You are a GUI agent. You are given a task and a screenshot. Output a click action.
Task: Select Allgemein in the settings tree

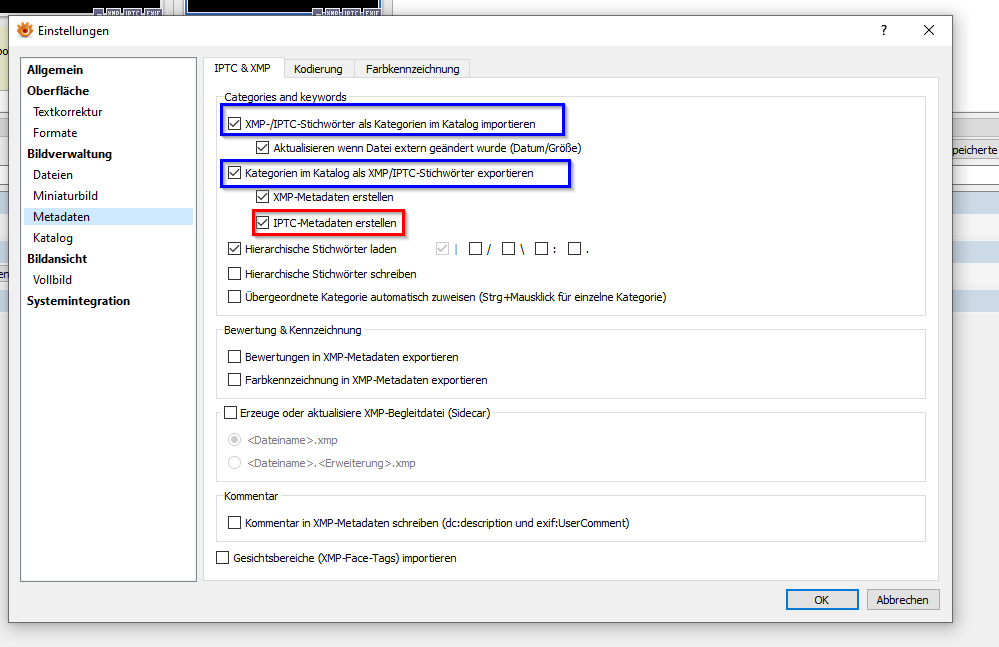[55, 70]
